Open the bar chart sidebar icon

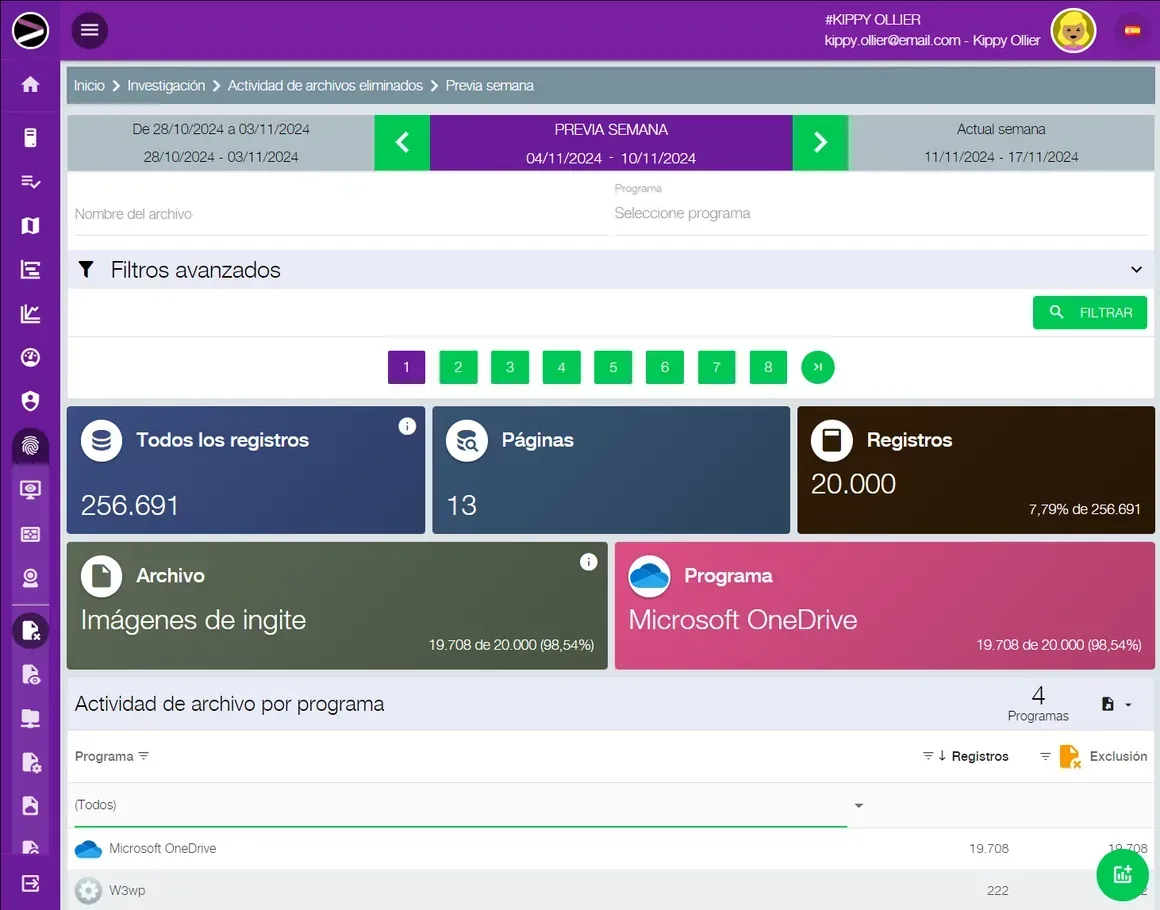click(30, 270)
